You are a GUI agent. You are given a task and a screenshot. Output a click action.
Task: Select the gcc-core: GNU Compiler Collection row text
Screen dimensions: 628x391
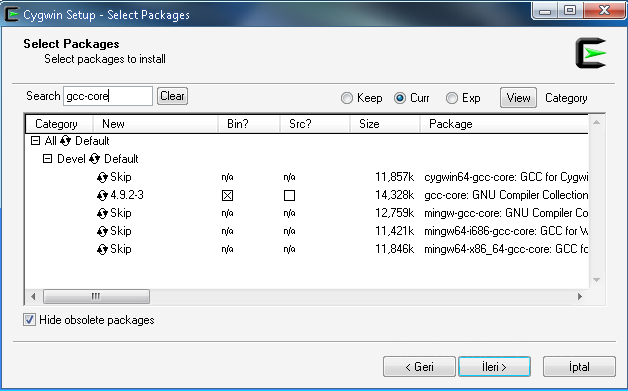point(506,195)
